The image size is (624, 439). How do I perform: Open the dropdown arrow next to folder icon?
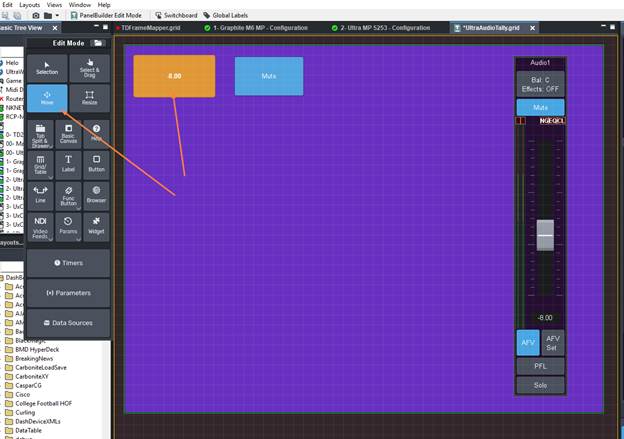(x=57, y=16)
